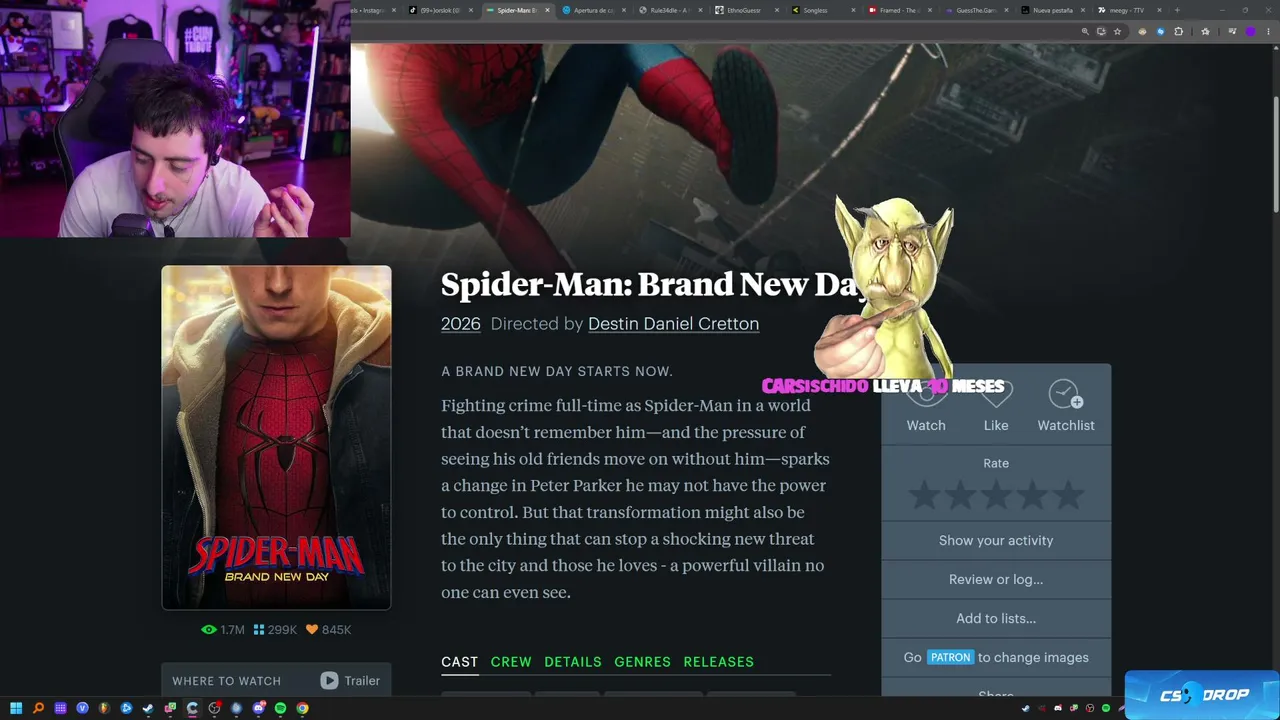1280x720 pixels.
Task: Open Spotify from the taskbar
Action: [x=280, y=709]
